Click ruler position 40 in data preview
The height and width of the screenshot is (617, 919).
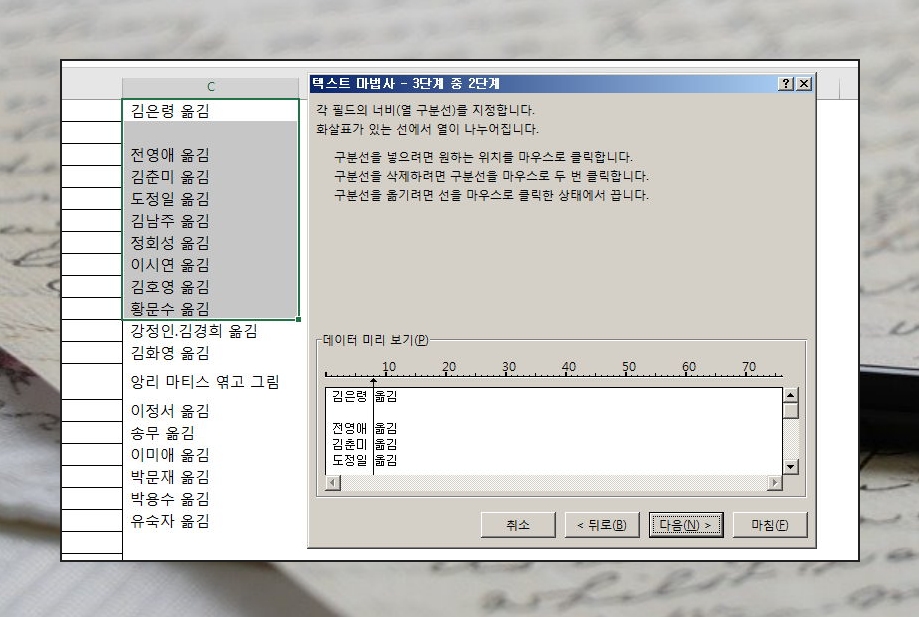pos(569,367)
